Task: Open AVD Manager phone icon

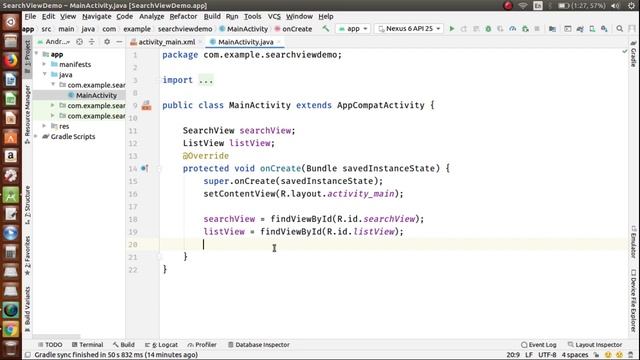Action: [x=592, y=29]
